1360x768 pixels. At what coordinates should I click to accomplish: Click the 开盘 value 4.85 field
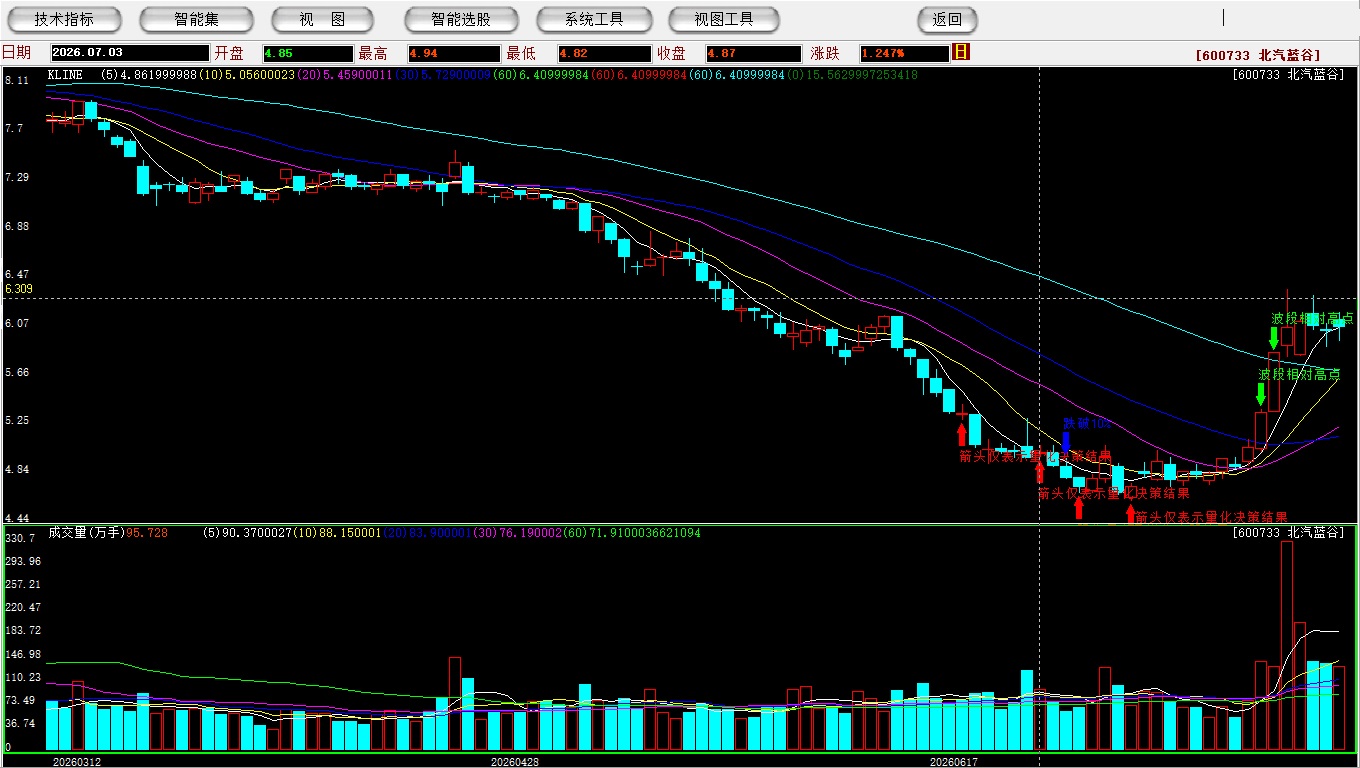[x=308, y=53]
